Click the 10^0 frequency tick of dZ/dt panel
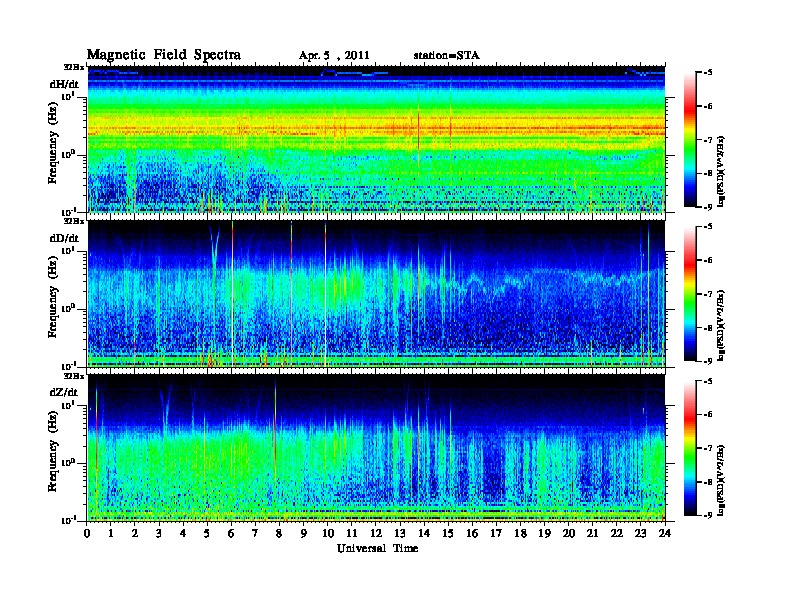The height and width of the screenshot is (612, 792). (x=68, y=463)
